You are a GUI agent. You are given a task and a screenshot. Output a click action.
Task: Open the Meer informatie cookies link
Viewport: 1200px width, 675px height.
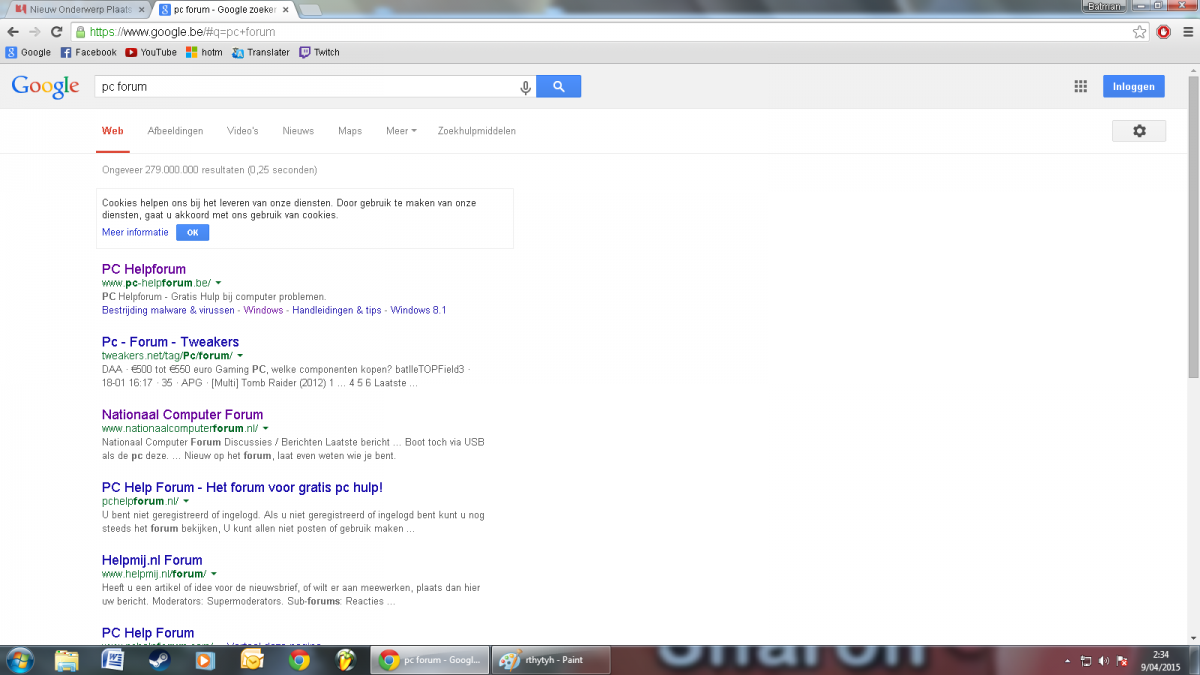[x=135, y=232]
